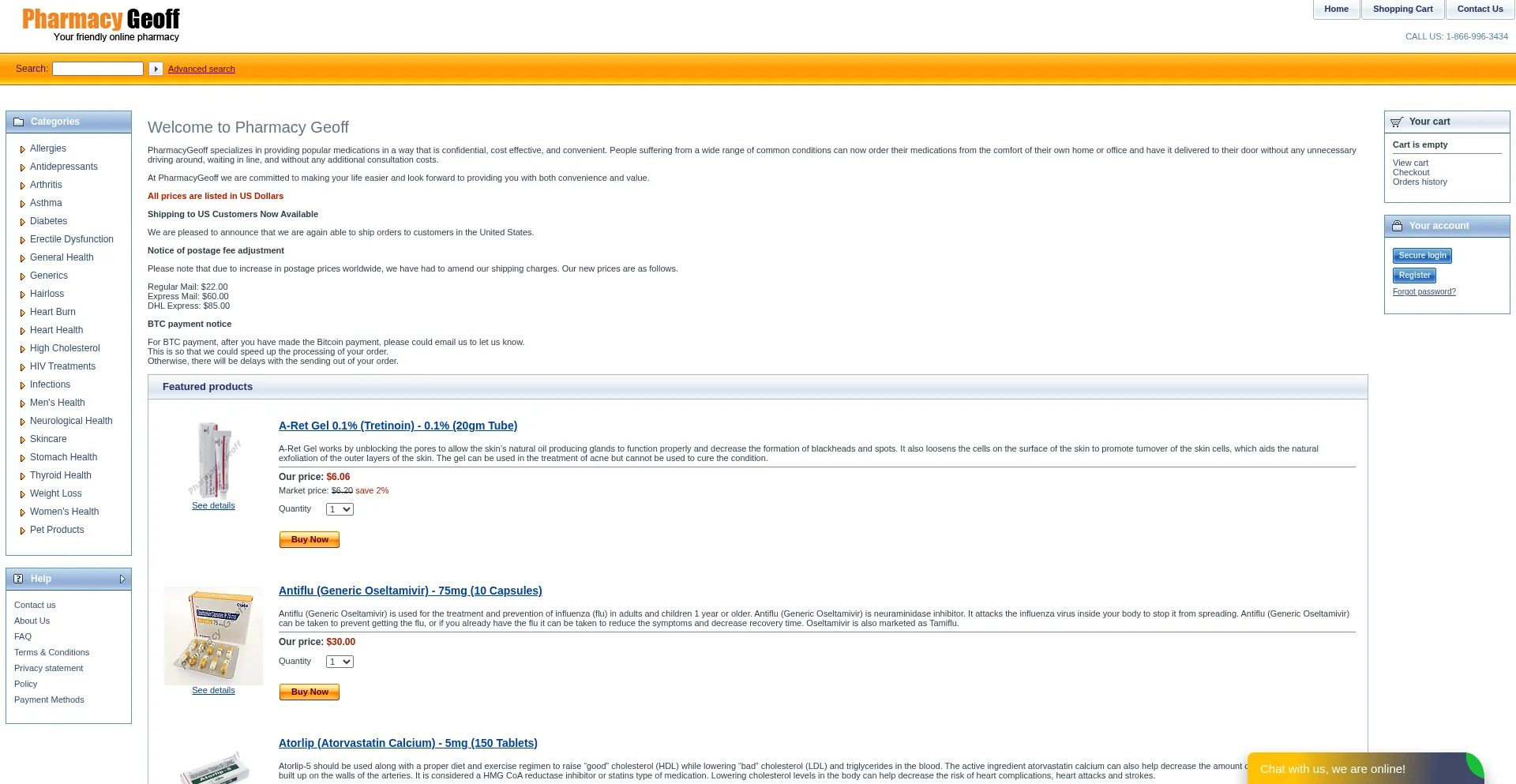The width and height of the screenshot is (1516, 784).
Task: Browse Thyroid Health category
Action: [61, 475]
